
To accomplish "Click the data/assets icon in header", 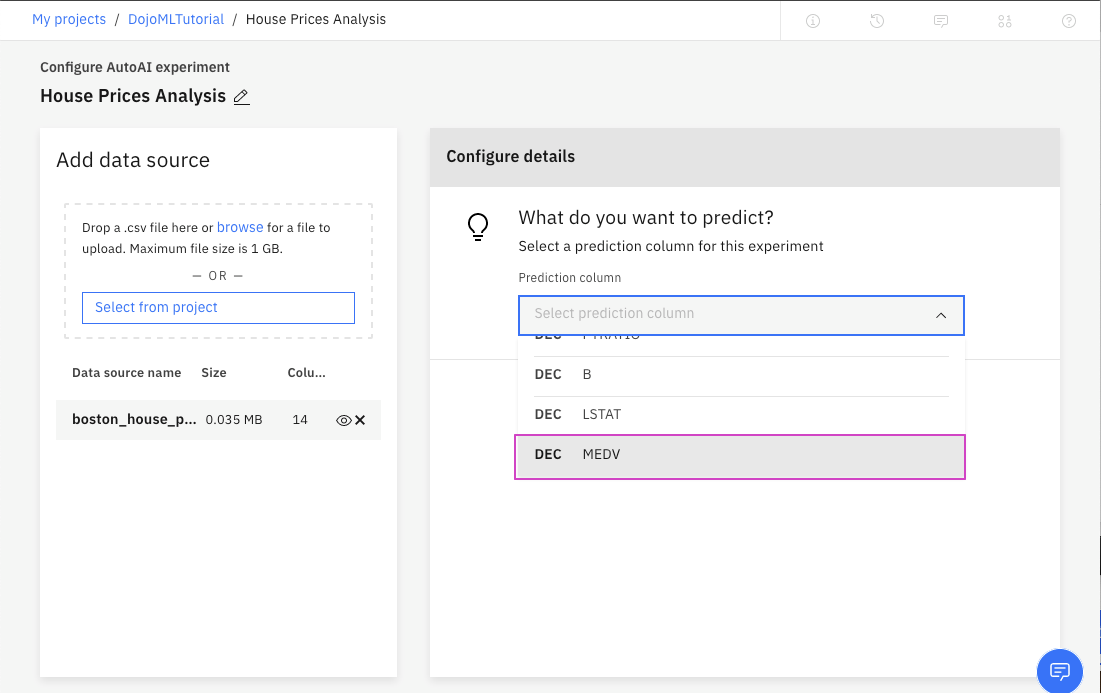I will coord(1005,21).
